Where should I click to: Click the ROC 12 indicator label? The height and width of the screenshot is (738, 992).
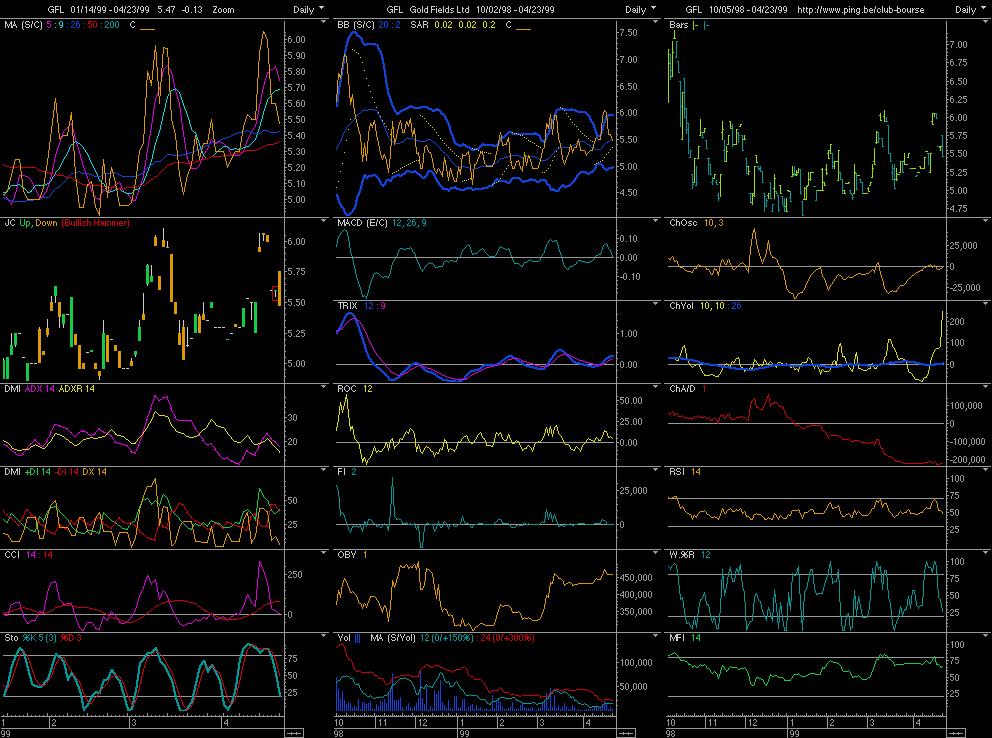click(x=354, y=389)
